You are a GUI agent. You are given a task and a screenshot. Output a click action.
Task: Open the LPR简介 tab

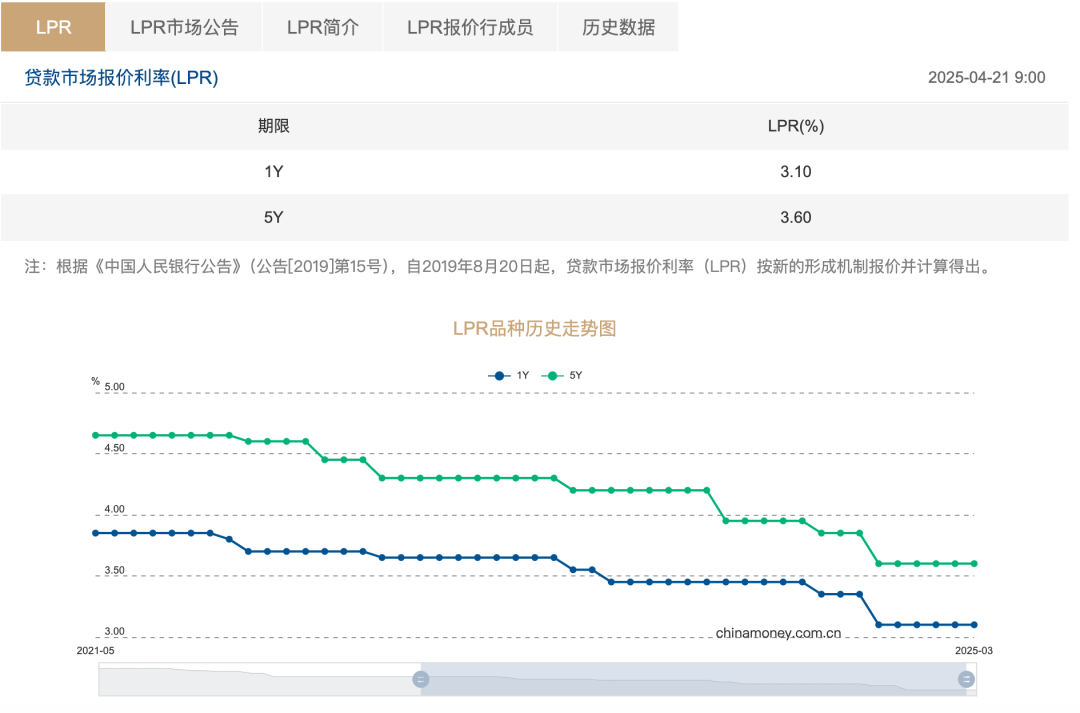point(322,27)
